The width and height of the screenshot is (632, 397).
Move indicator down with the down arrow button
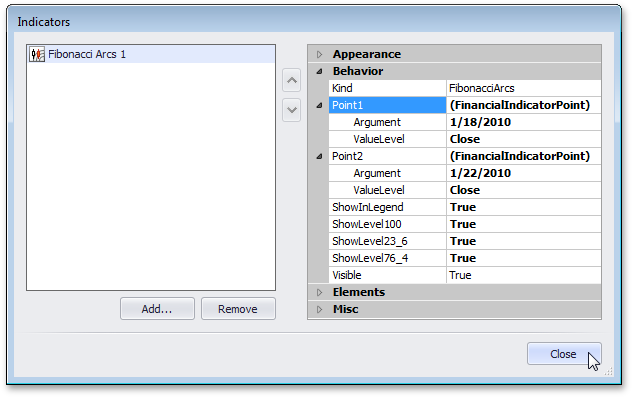point(291,110)
